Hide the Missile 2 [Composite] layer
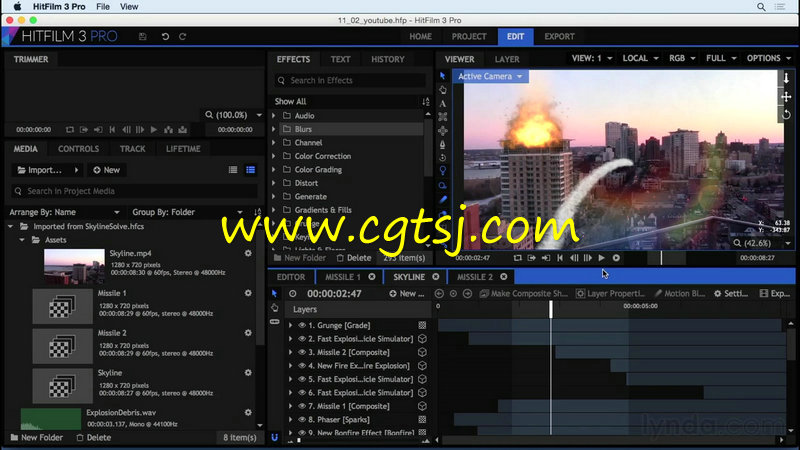The height and width of the screenshot is (450, 800). coord(302,352)
